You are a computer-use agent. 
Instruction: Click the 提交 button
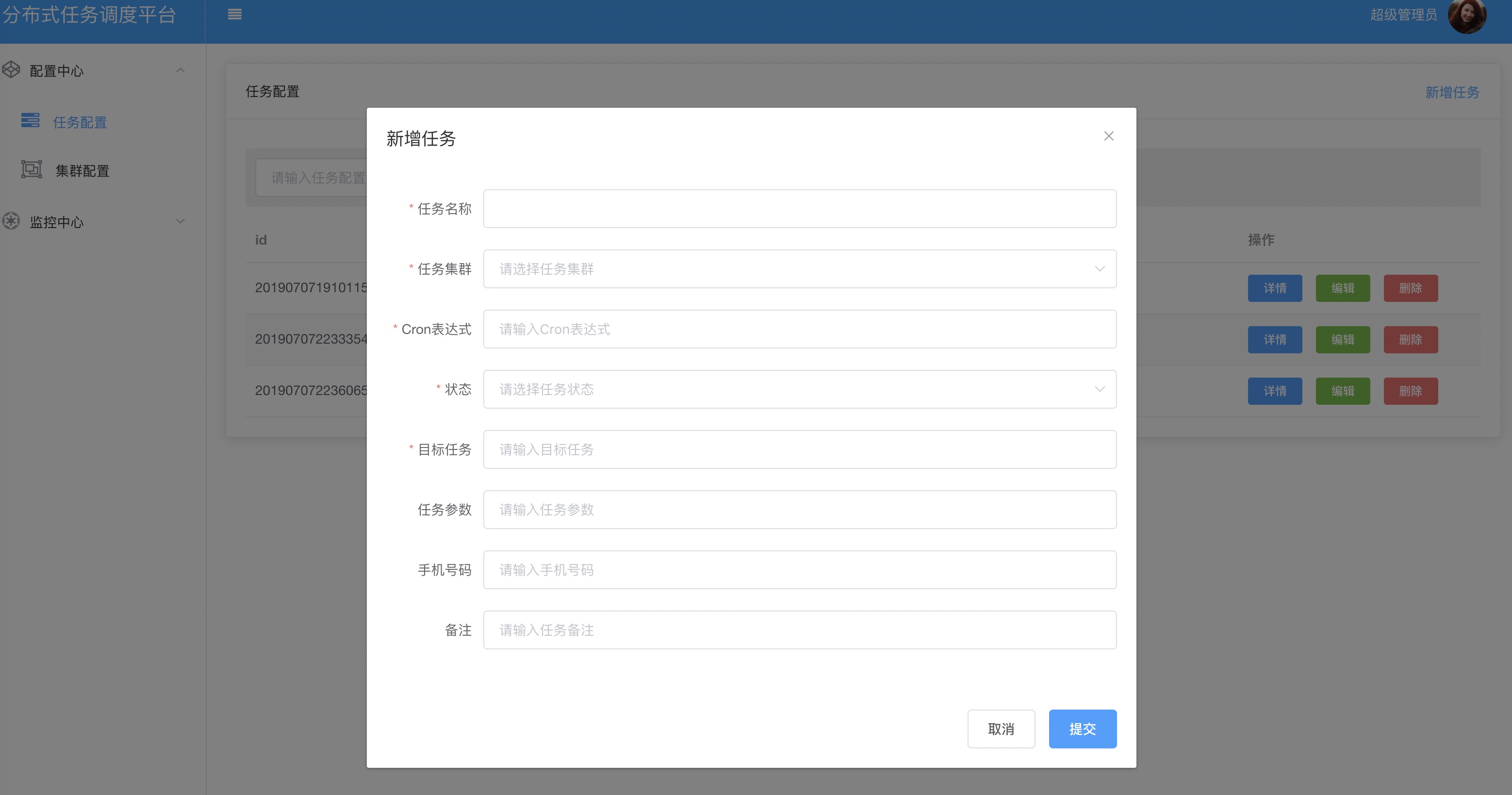(1082, 729)
